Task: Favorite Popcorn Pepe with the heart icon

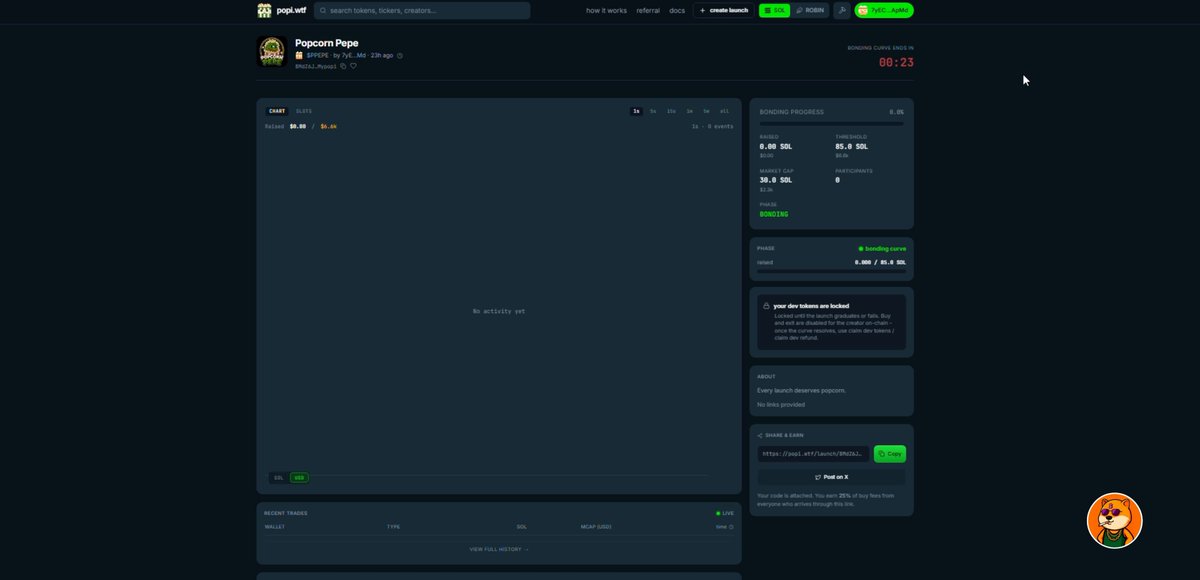Action: [x=353, y=66]
